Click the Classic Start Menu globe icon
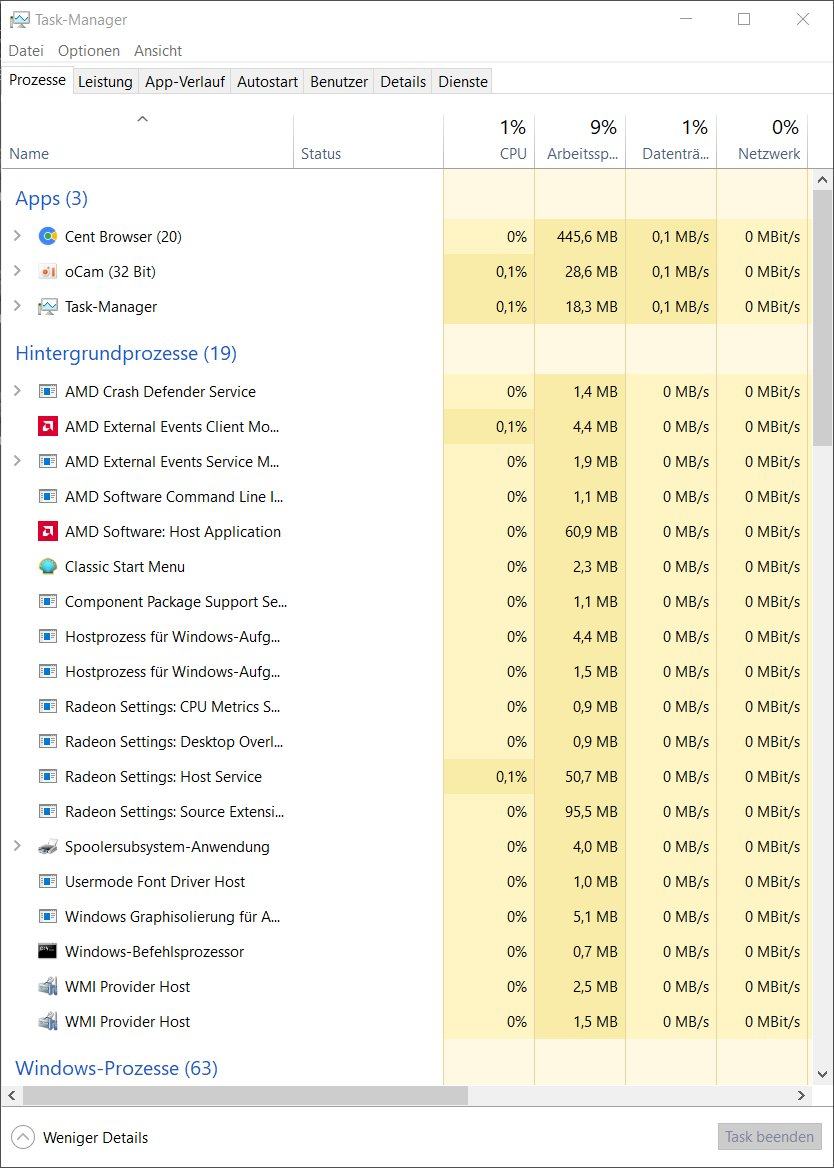The image size is (834, 1168). click(x=47, y=567)
